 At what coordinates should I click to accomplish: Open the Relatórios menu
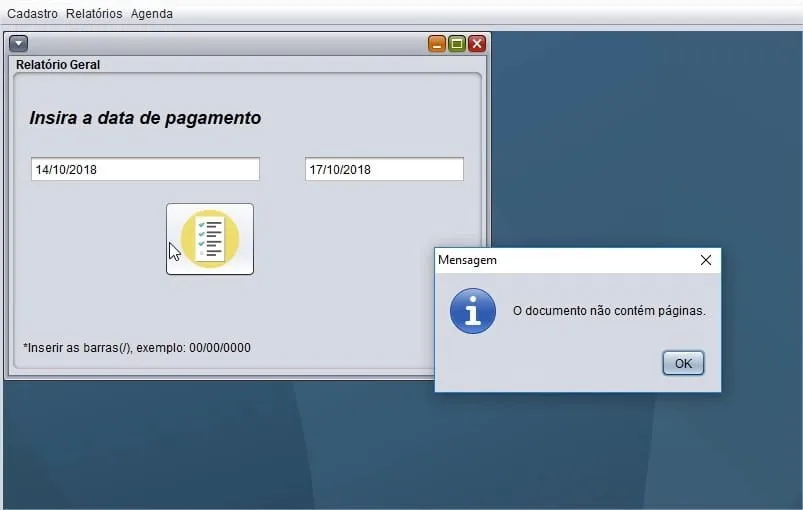[94, 14]
